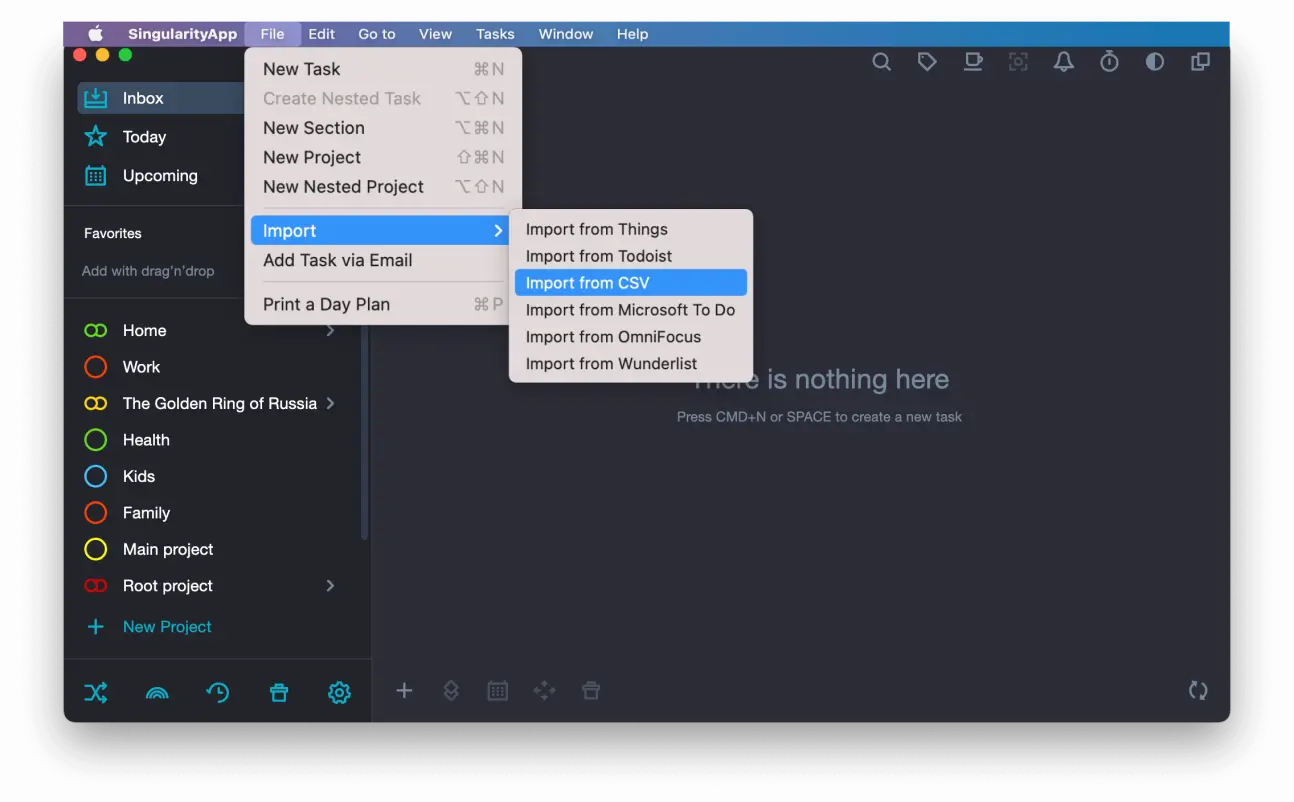Click the New Project link
Viewport: 1294px width, 802px height.
[167, 627]
